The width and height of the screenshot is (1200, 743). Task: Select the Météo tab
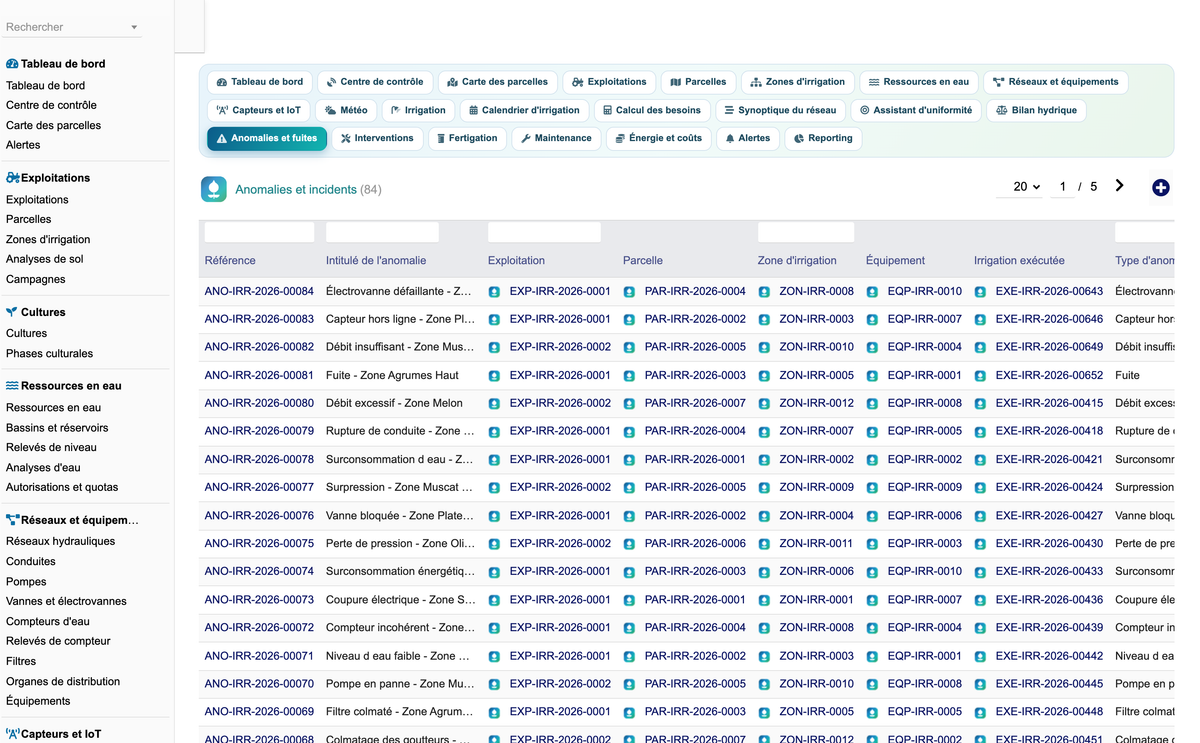click(346, 110)
